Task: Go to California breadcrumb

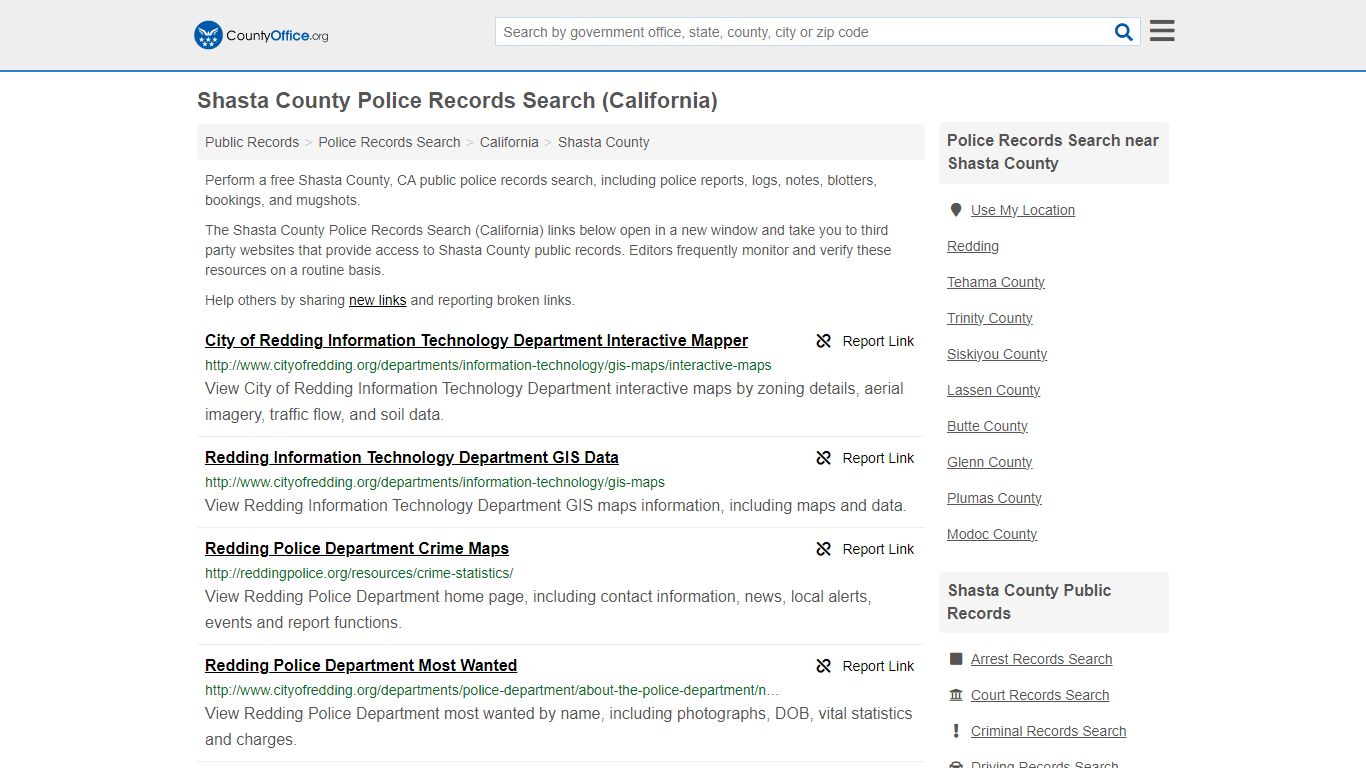Action: (x=509, y=142)
